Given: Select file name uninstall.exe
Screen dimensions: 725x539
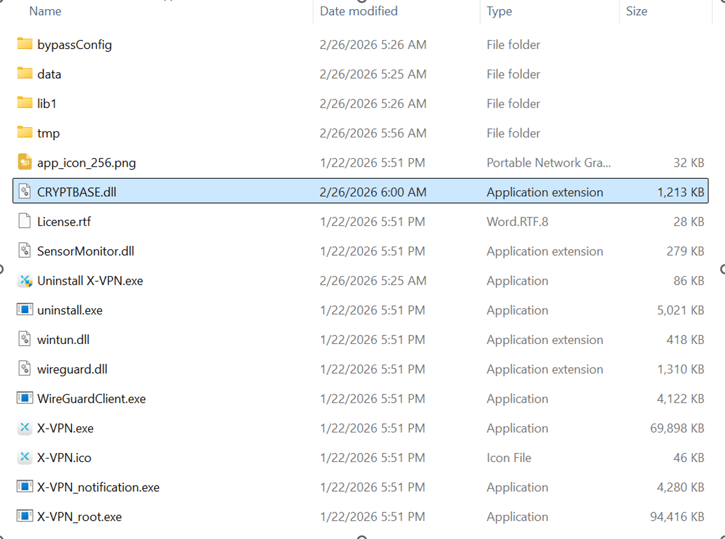Looking at the screenshot, I should click(70, 310).
